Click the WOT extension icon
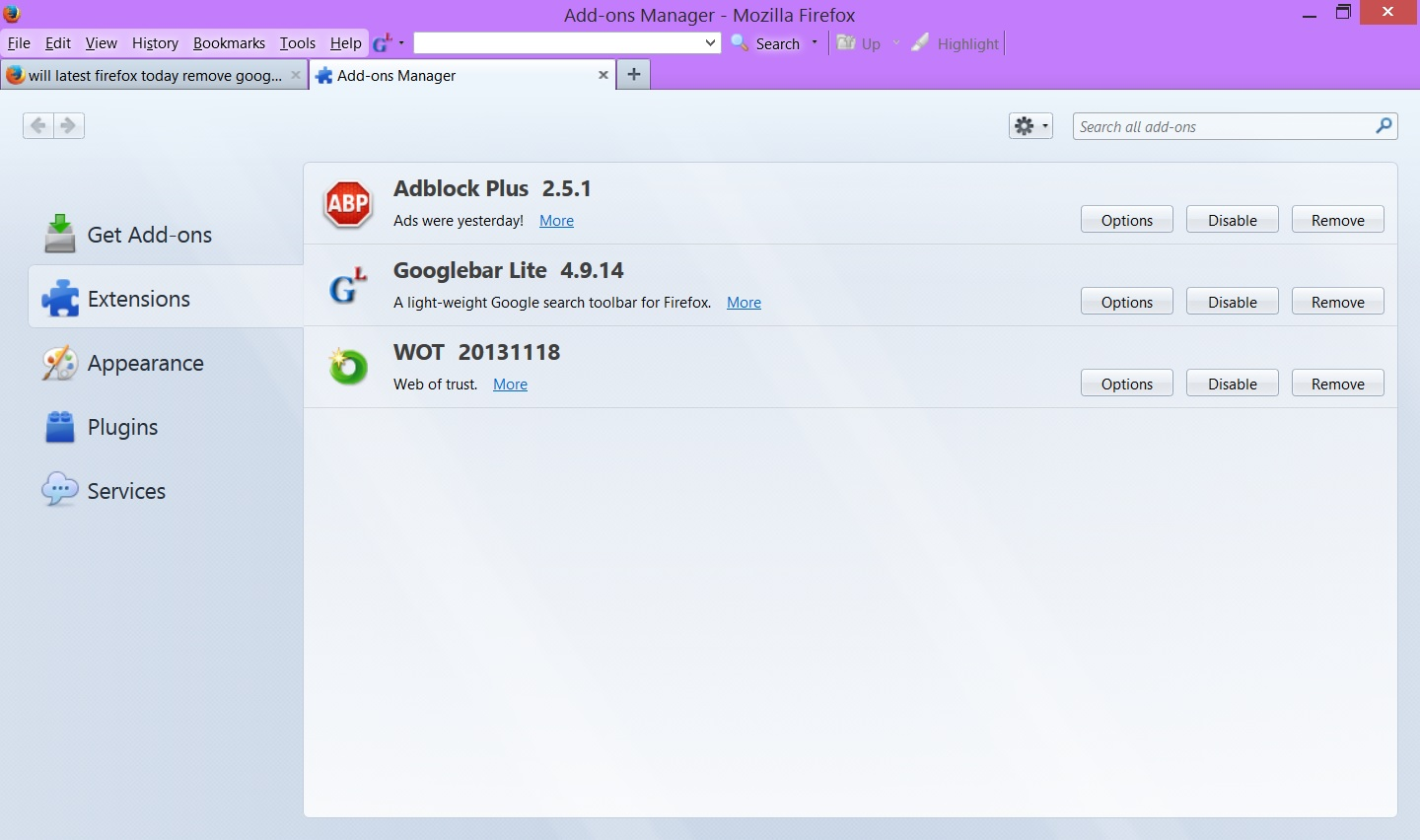 [348, 367]
